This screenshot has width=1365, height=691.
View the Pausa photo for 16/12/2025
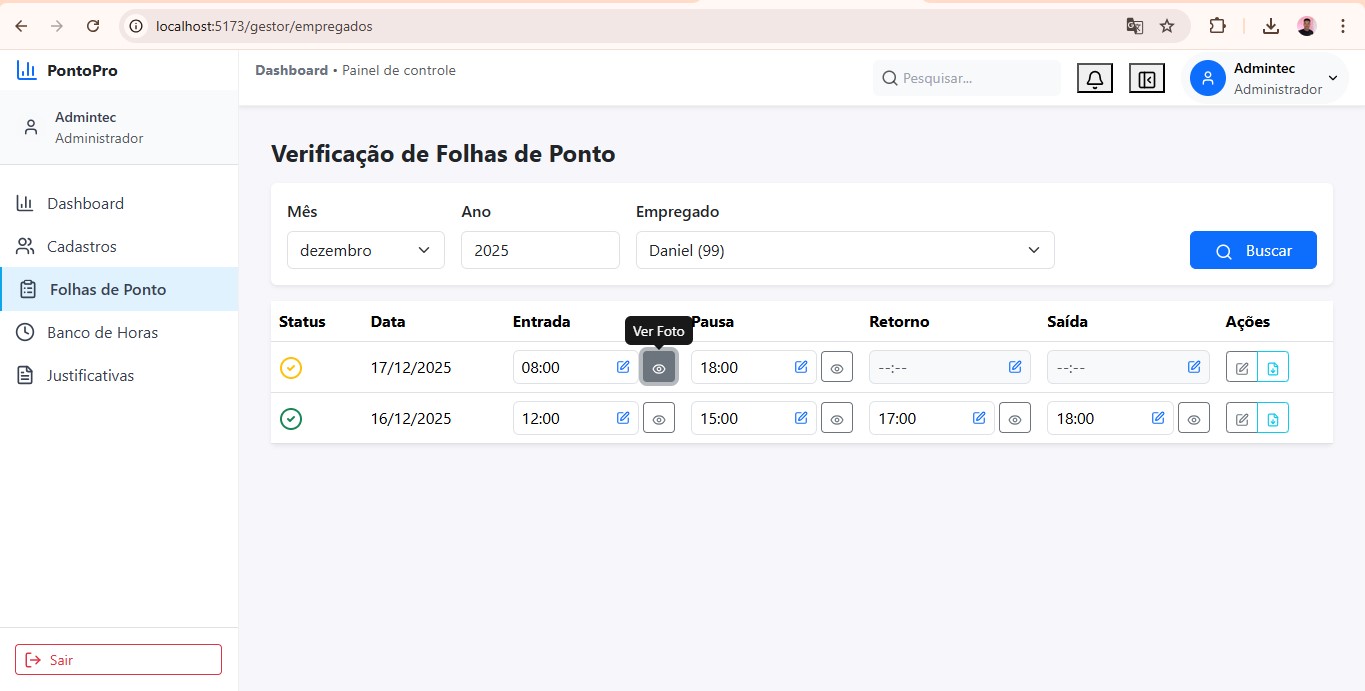837,418
